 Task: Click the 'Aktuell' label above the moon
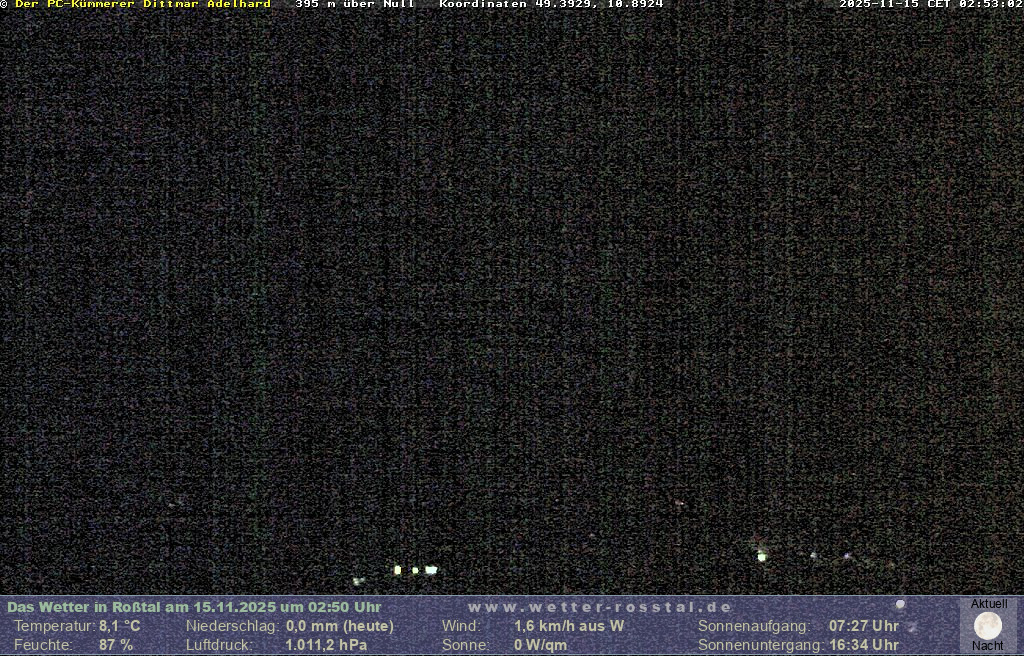(x=989, y=604)
